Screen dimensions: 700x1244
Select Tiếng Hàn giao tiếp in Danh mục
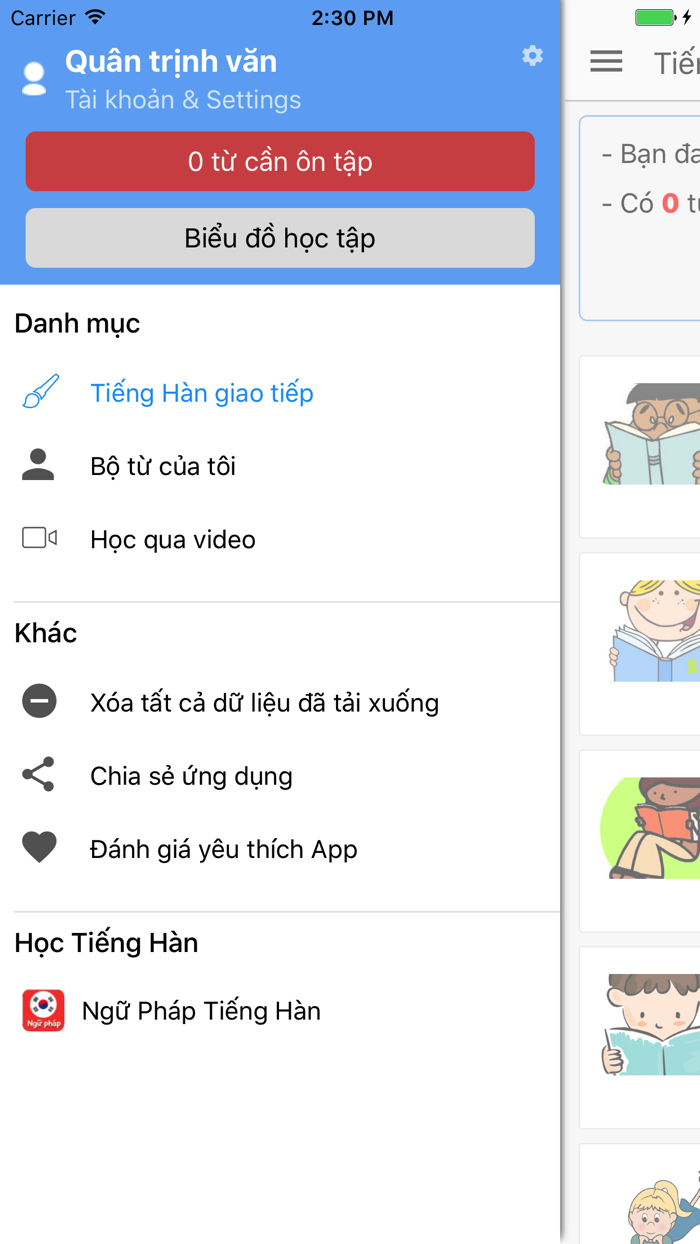pyautogui.click(x=202, y=393)
